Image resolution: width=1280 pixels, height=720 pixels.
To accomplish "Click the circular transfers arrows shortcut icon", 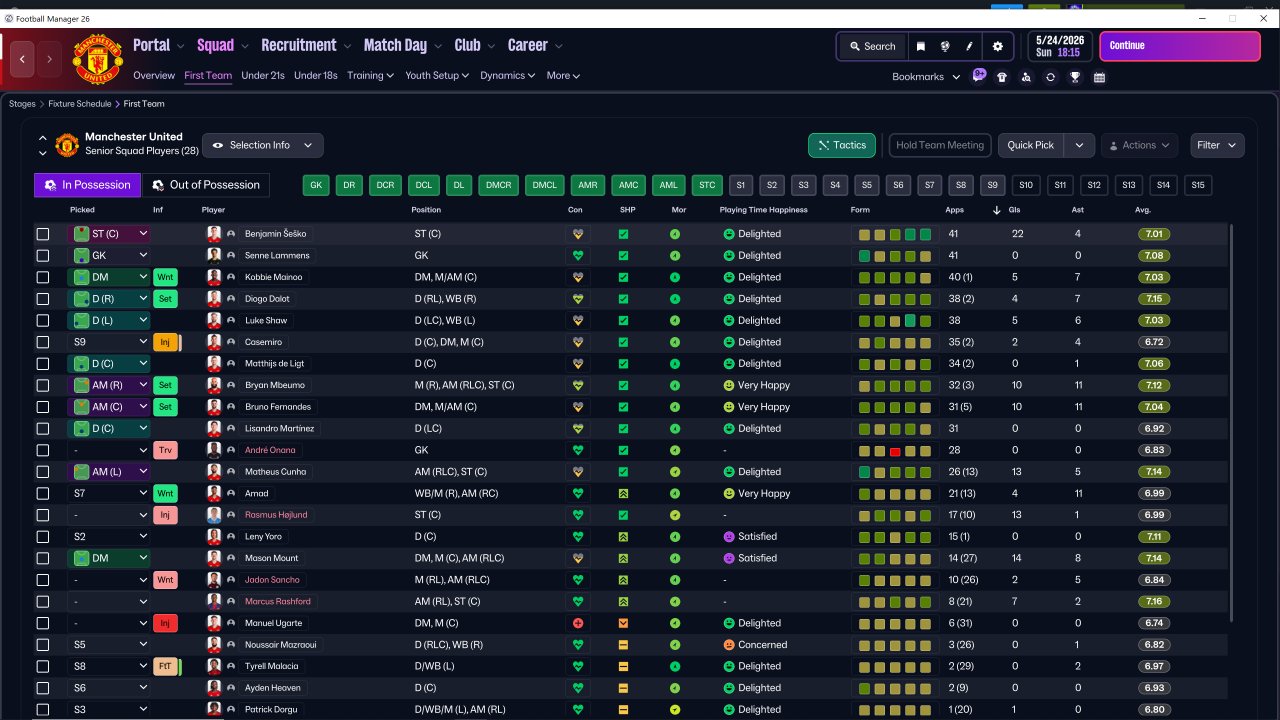I will [1050, 77].
